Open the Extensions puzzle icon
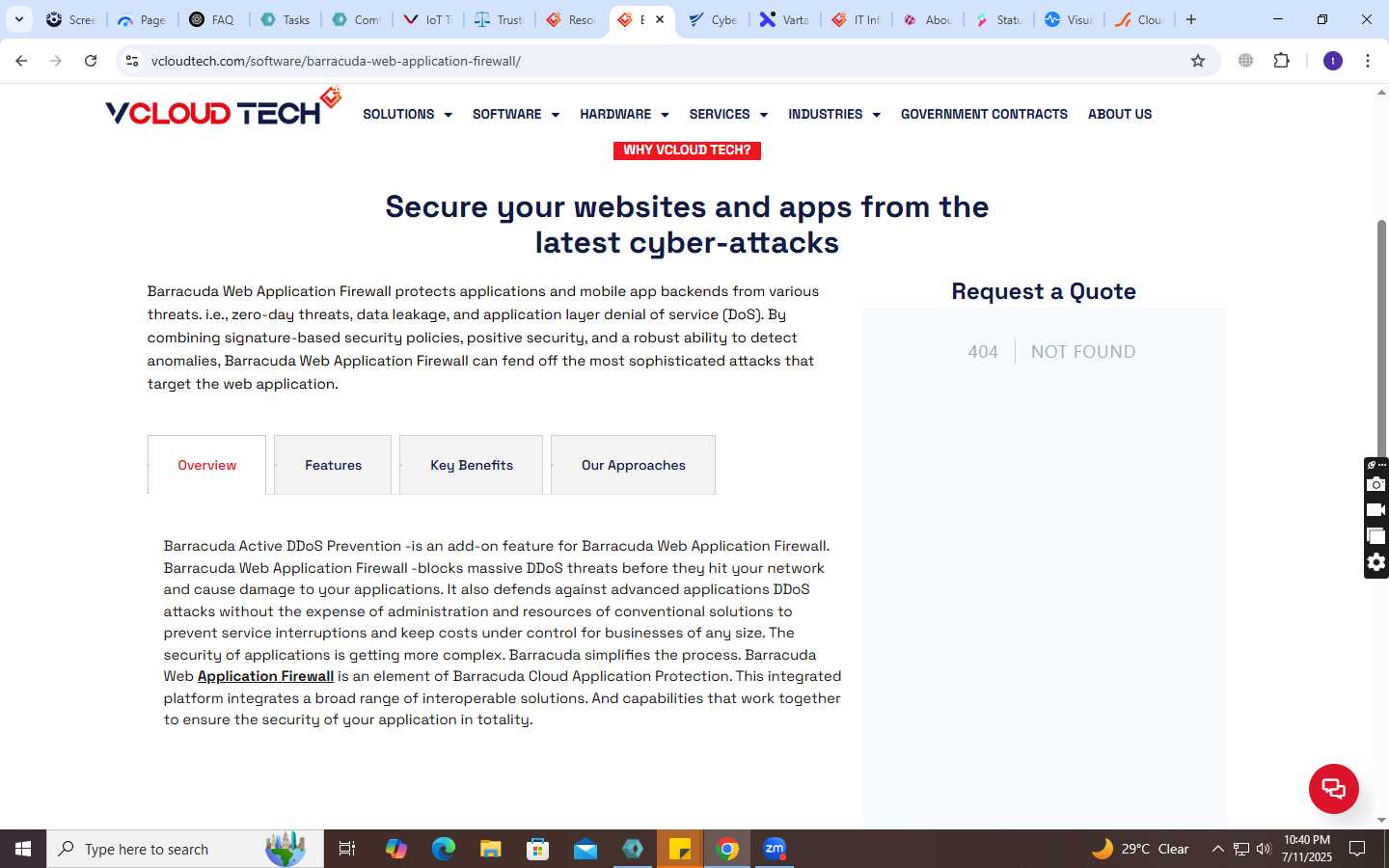1389x868 pixels. [1281, 61]
